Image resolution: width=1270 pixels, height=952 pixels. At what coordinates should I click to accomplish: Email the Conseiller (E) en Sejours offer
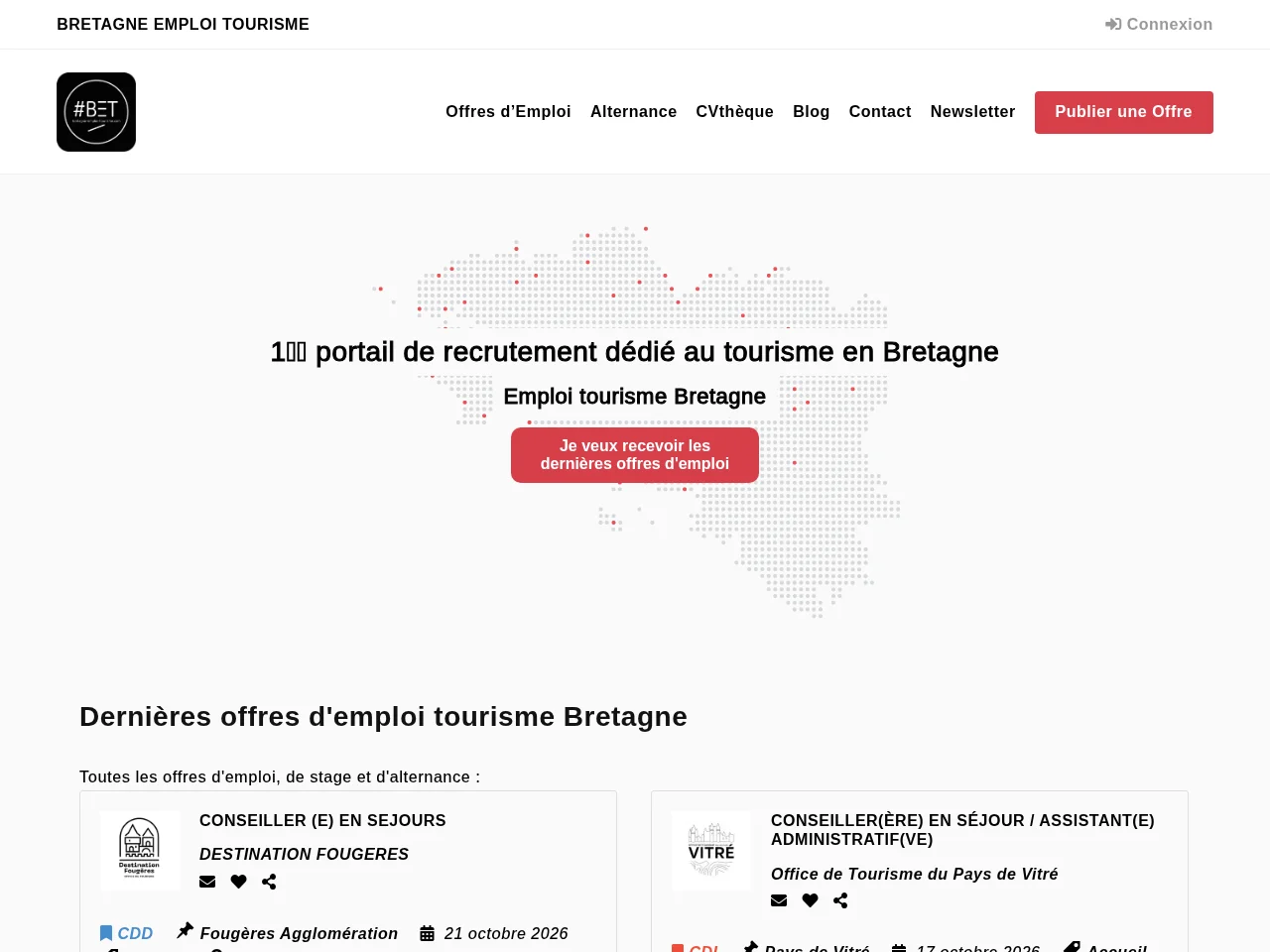click(207, 882)
